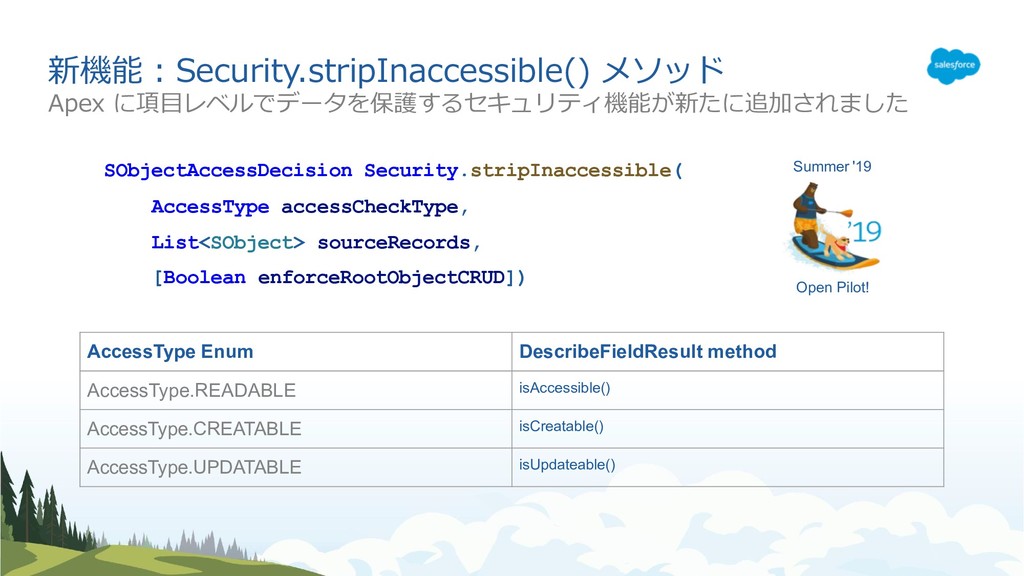Click the SObjectAccessDecision return type in code
This screenshot has width=1024, height=576.
point(228,170)
